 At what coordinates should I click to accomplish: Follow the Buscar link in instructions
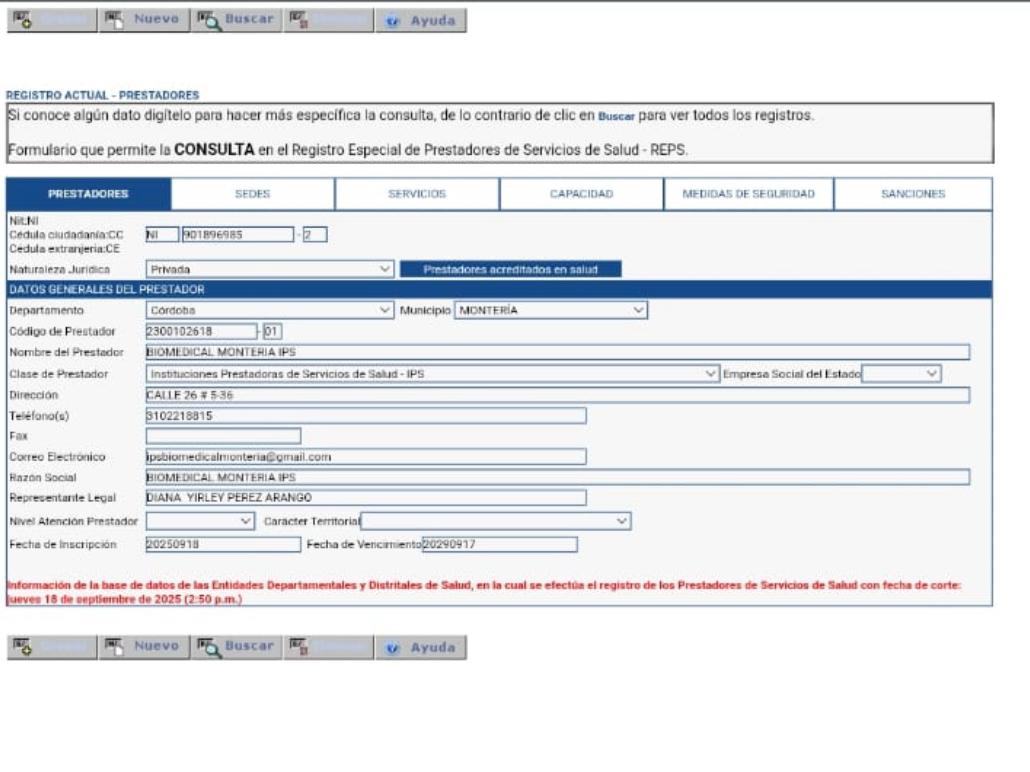(x=616, y=116)
